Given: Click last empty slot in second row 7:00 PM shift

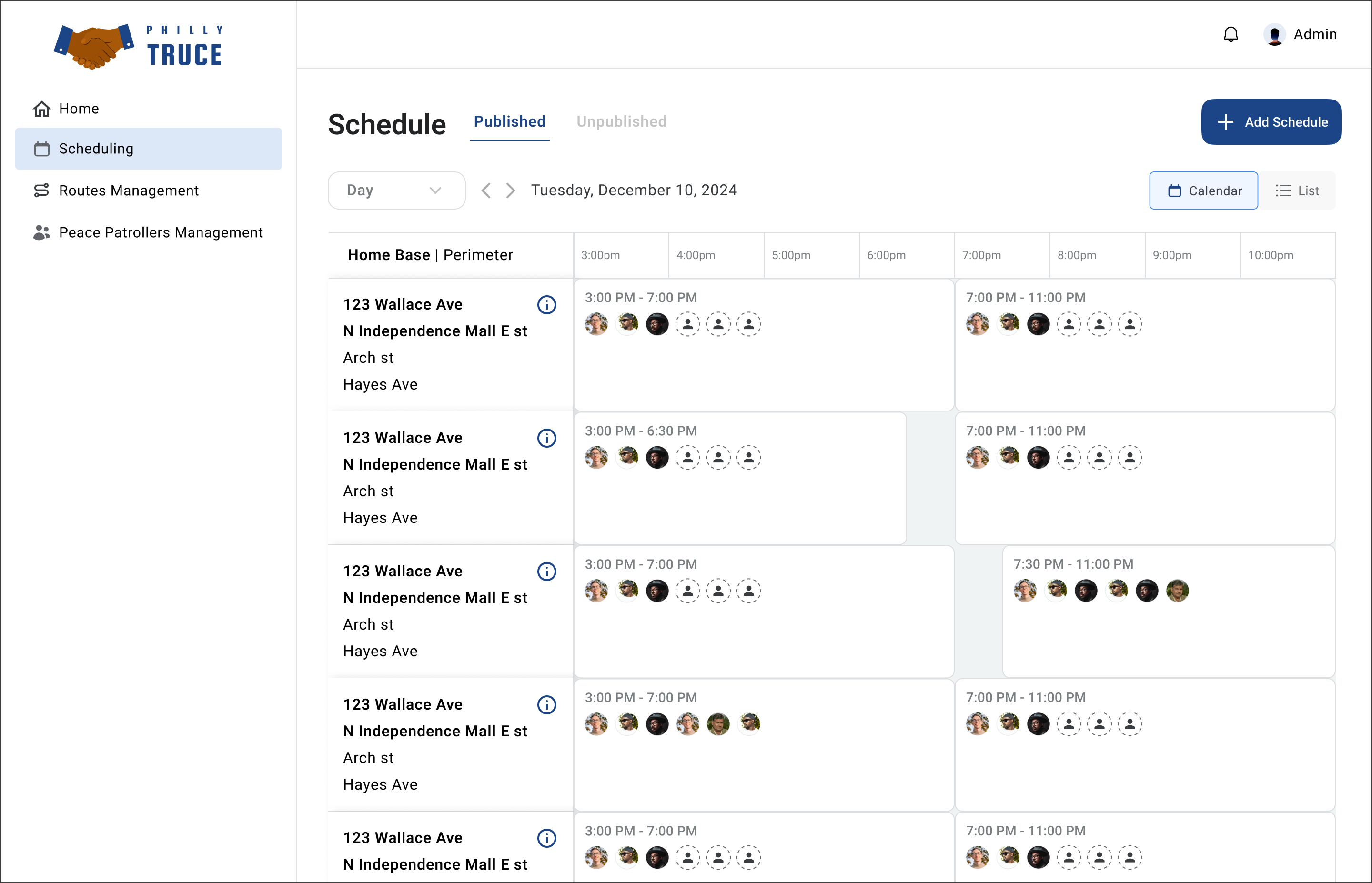Looking at the screenshot, I should [1130, 458].
